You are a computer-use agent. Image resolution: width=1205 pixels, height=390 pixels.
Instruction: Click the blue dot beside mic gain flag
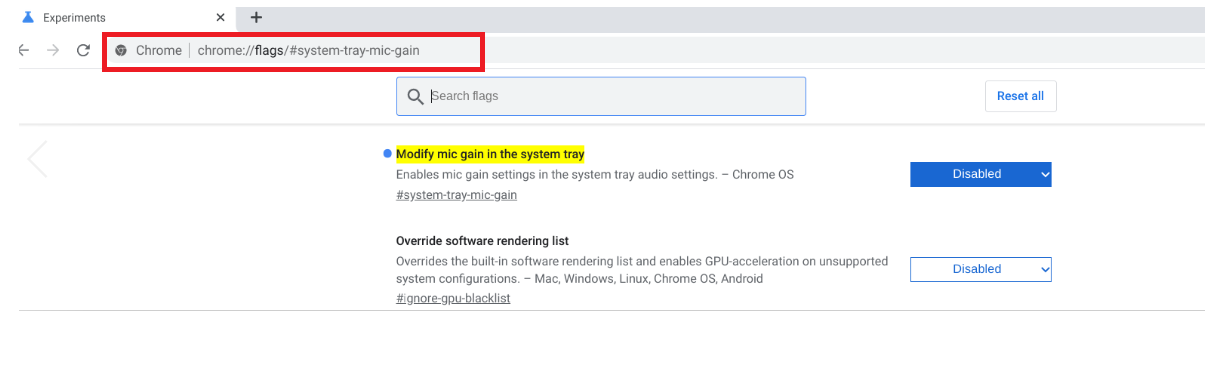click(x=387, y=154)
